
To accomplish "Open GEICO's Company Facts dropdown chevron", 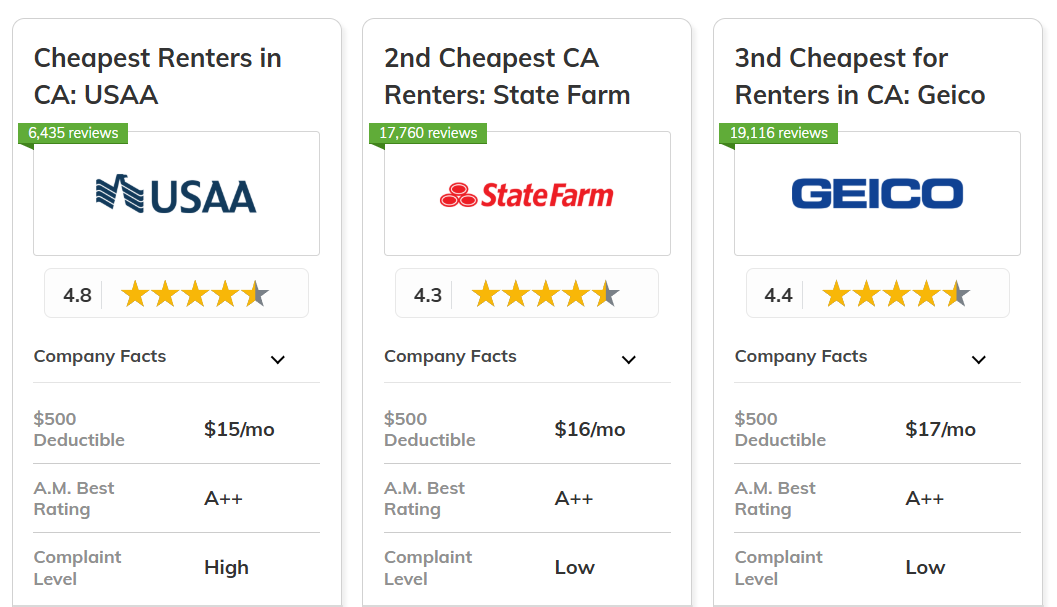I will click(978, 359).
